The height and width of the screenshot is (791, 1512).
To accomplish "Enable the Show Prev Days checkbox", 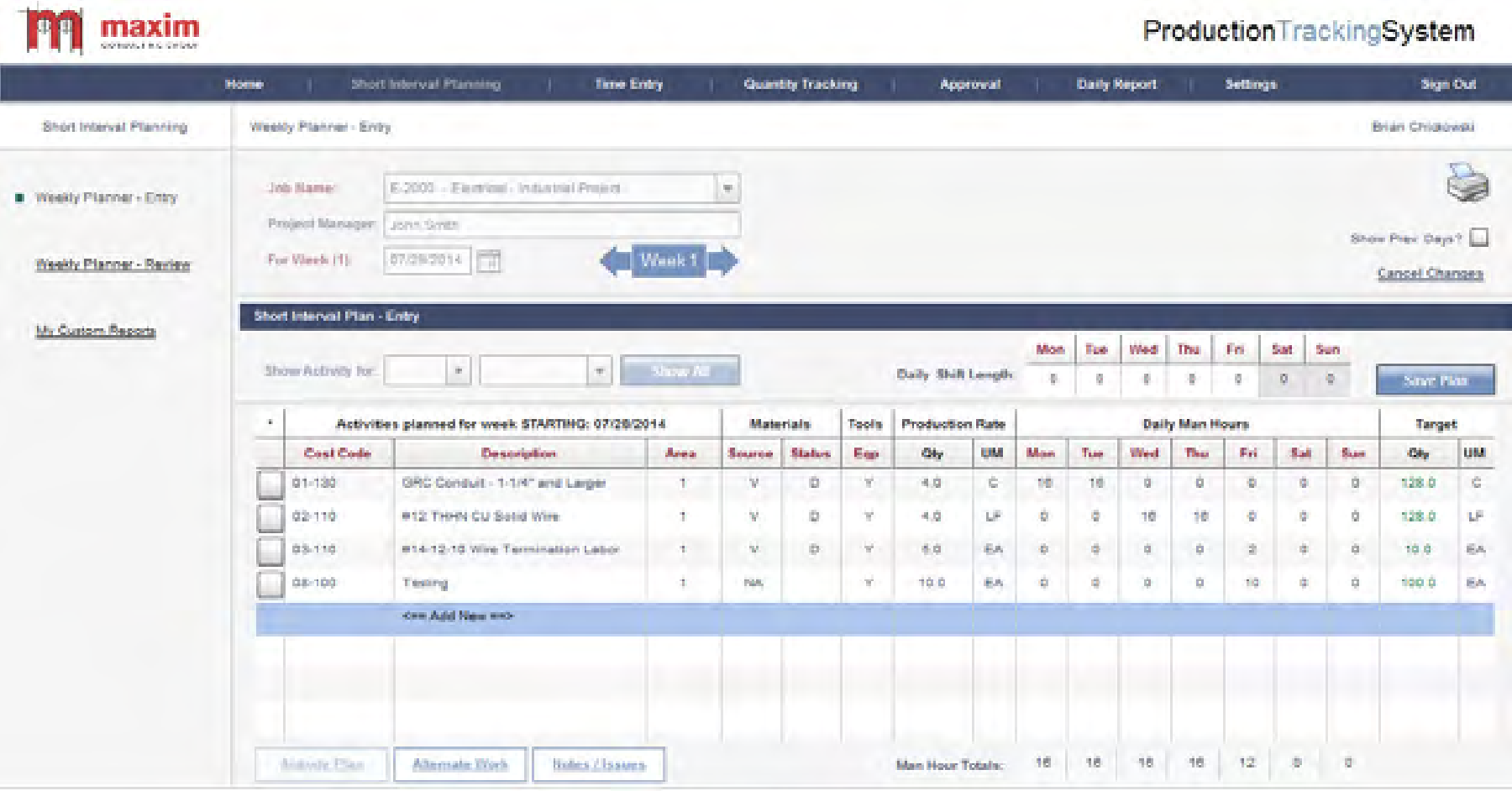I will 1479,238.
